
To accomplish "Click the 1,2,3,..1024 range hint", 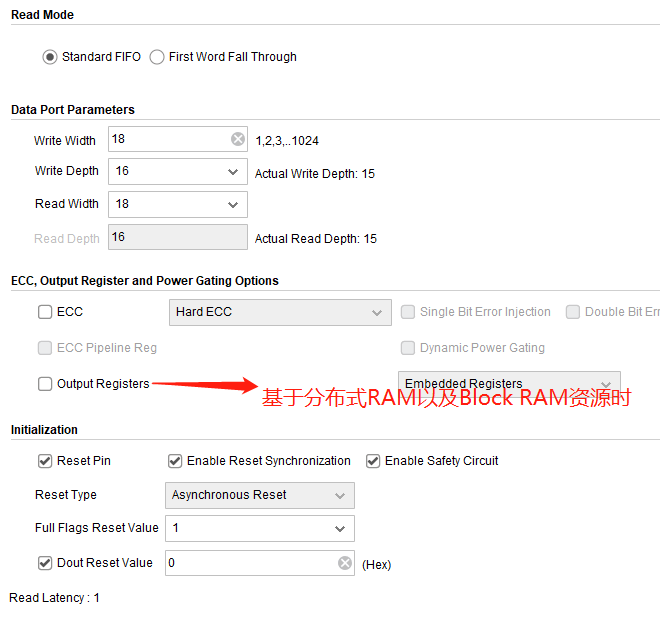I will (x=287, y=141).
